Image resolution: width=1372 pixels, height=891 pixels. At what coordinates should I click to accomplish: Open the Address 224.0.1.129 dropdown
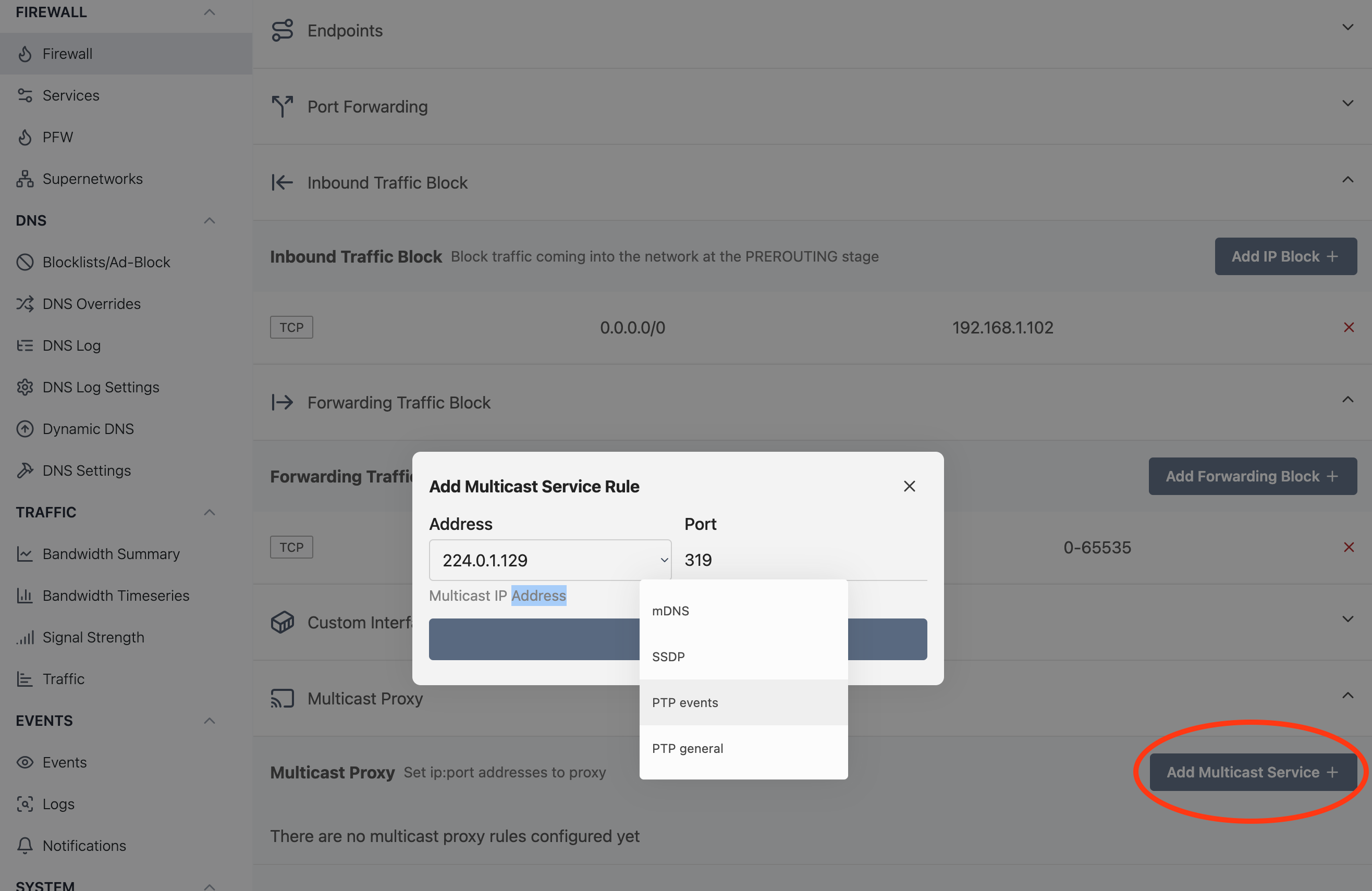(550, 560)
